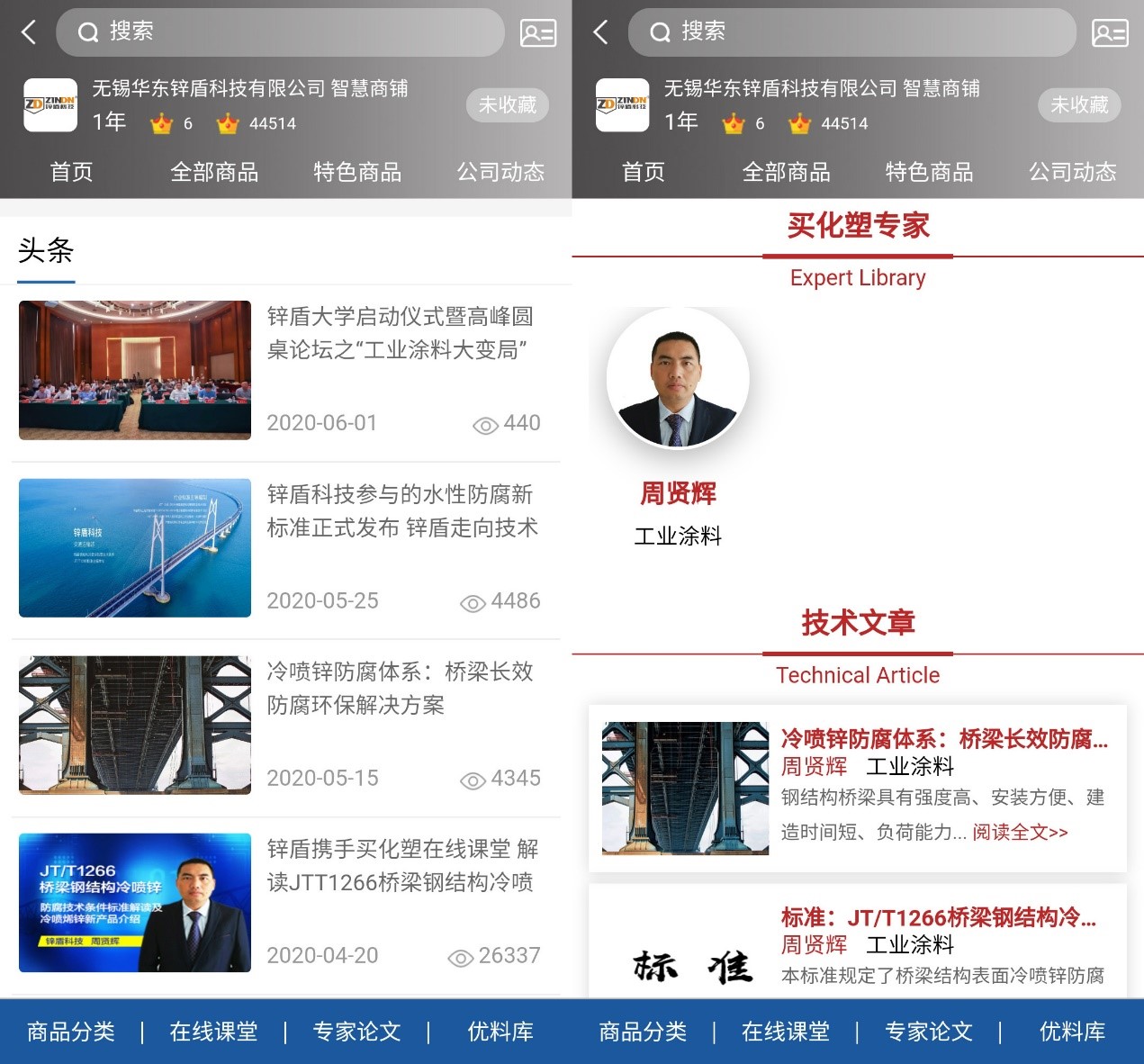Tap expert 周贤辉 portrait photo
The image size is (1144, 1064).
(x=678, y=378)
